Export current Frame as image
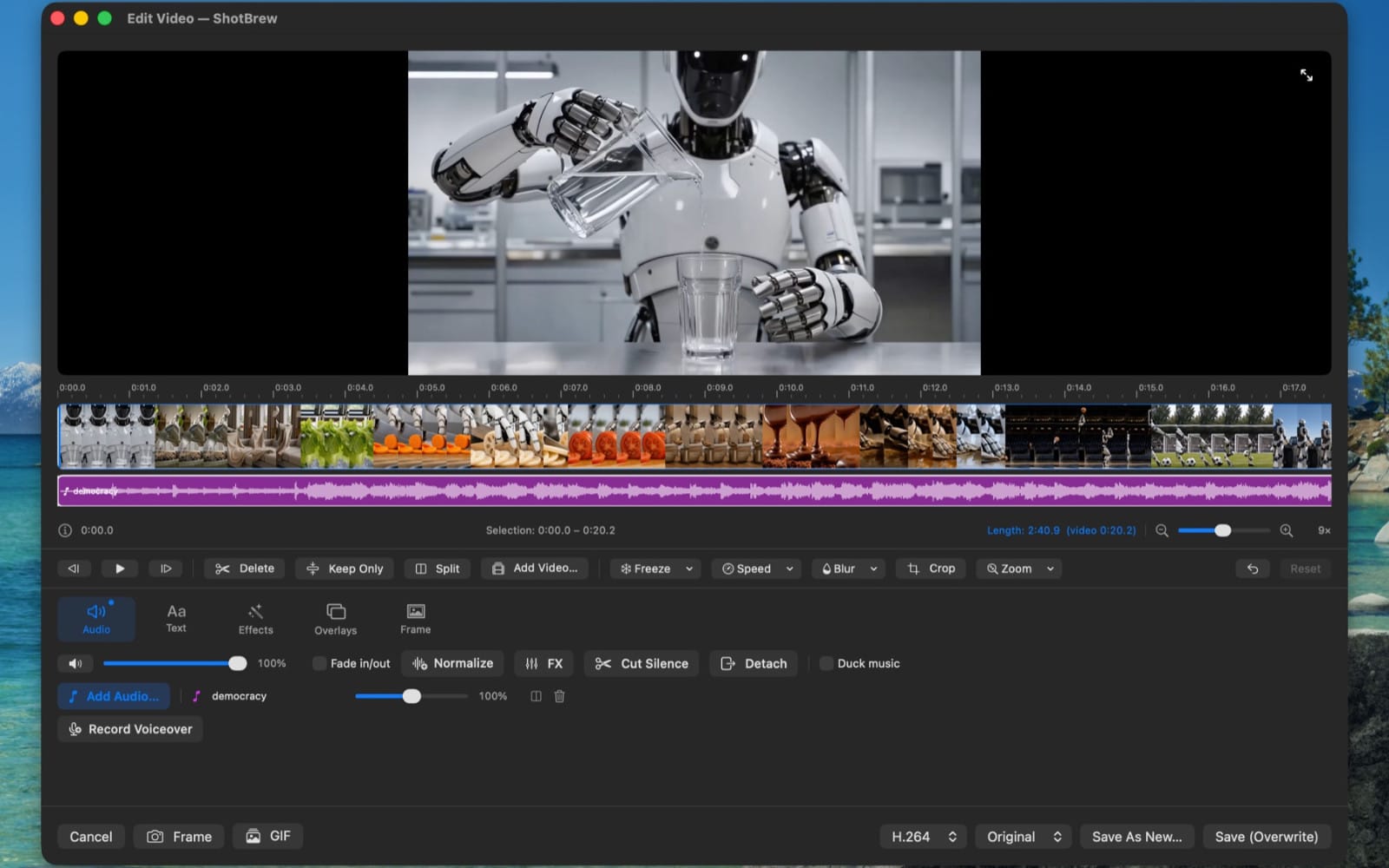This screenshot has height=868, width=1389. pyautogui.click(x=179, y=837)
